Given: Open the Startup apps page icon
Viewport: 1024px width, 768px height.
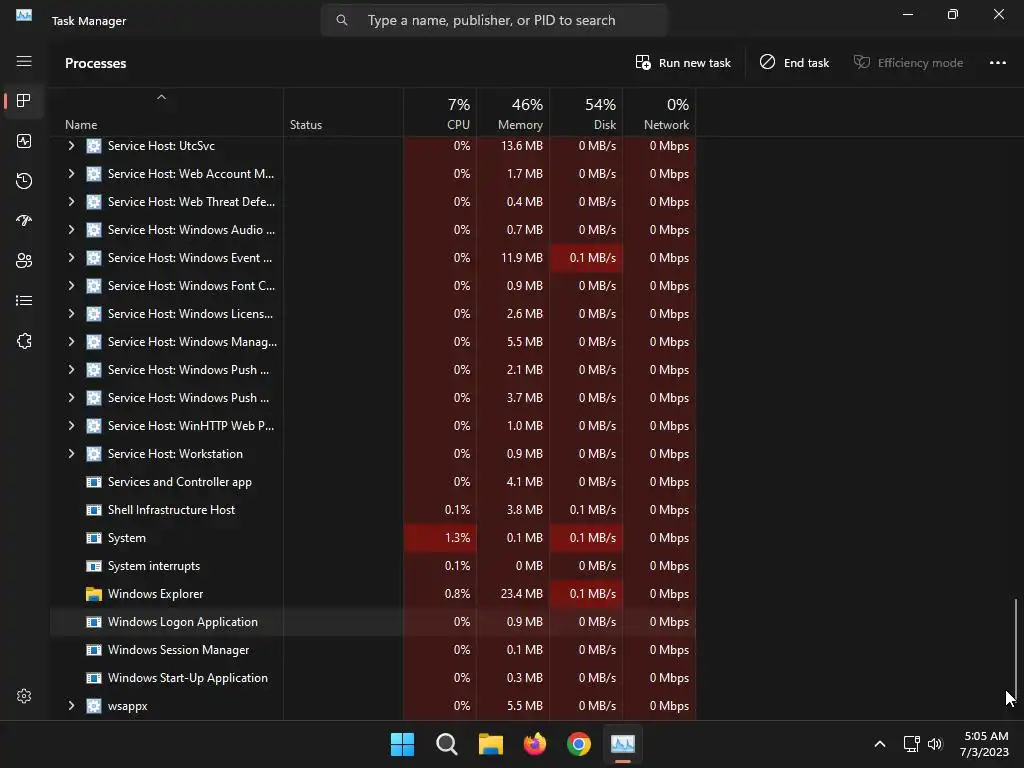Looking at the screenshot, I should click(24, 221).
